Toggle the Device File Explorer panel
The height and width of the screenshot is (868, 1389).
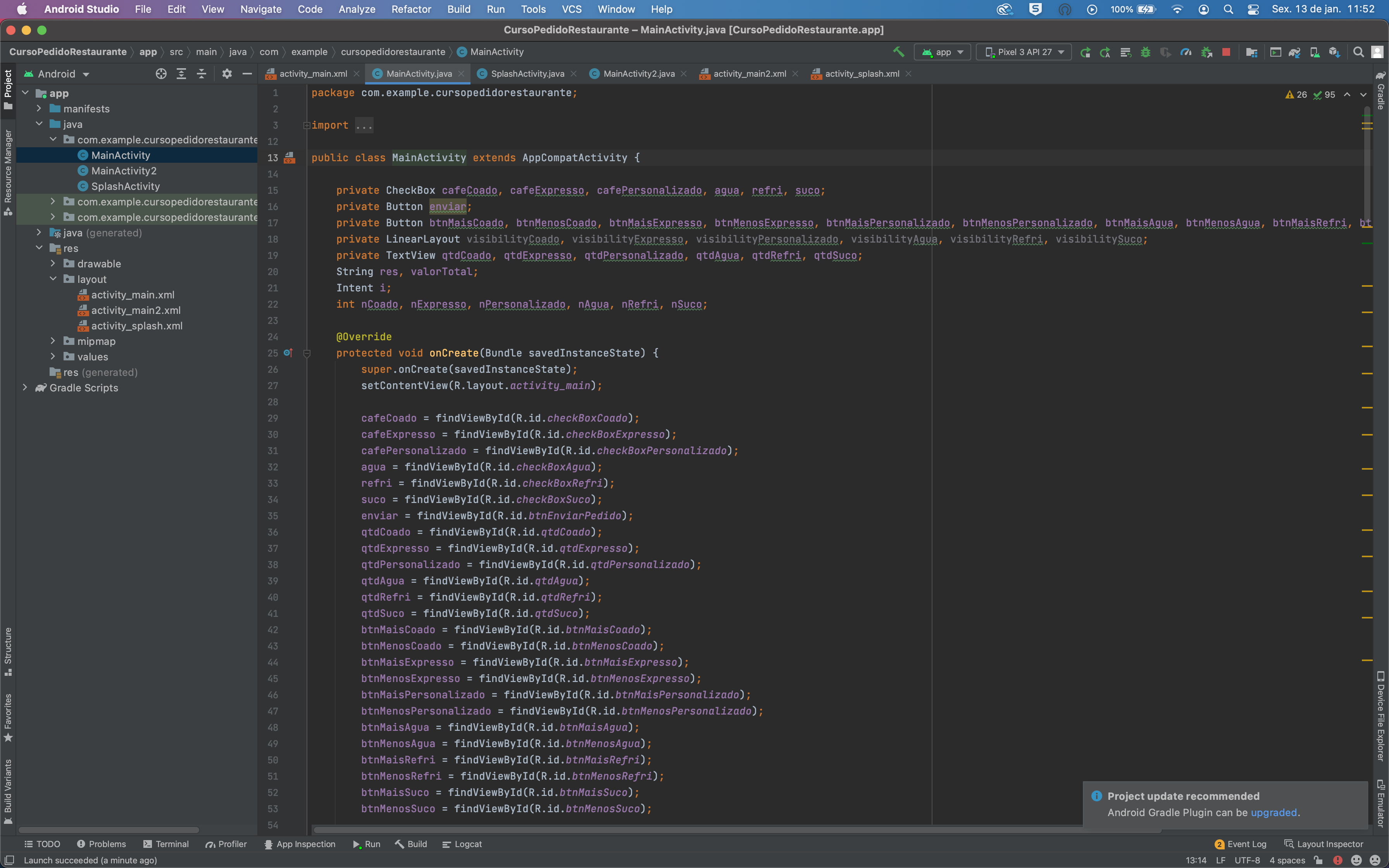click(1380, 718)
